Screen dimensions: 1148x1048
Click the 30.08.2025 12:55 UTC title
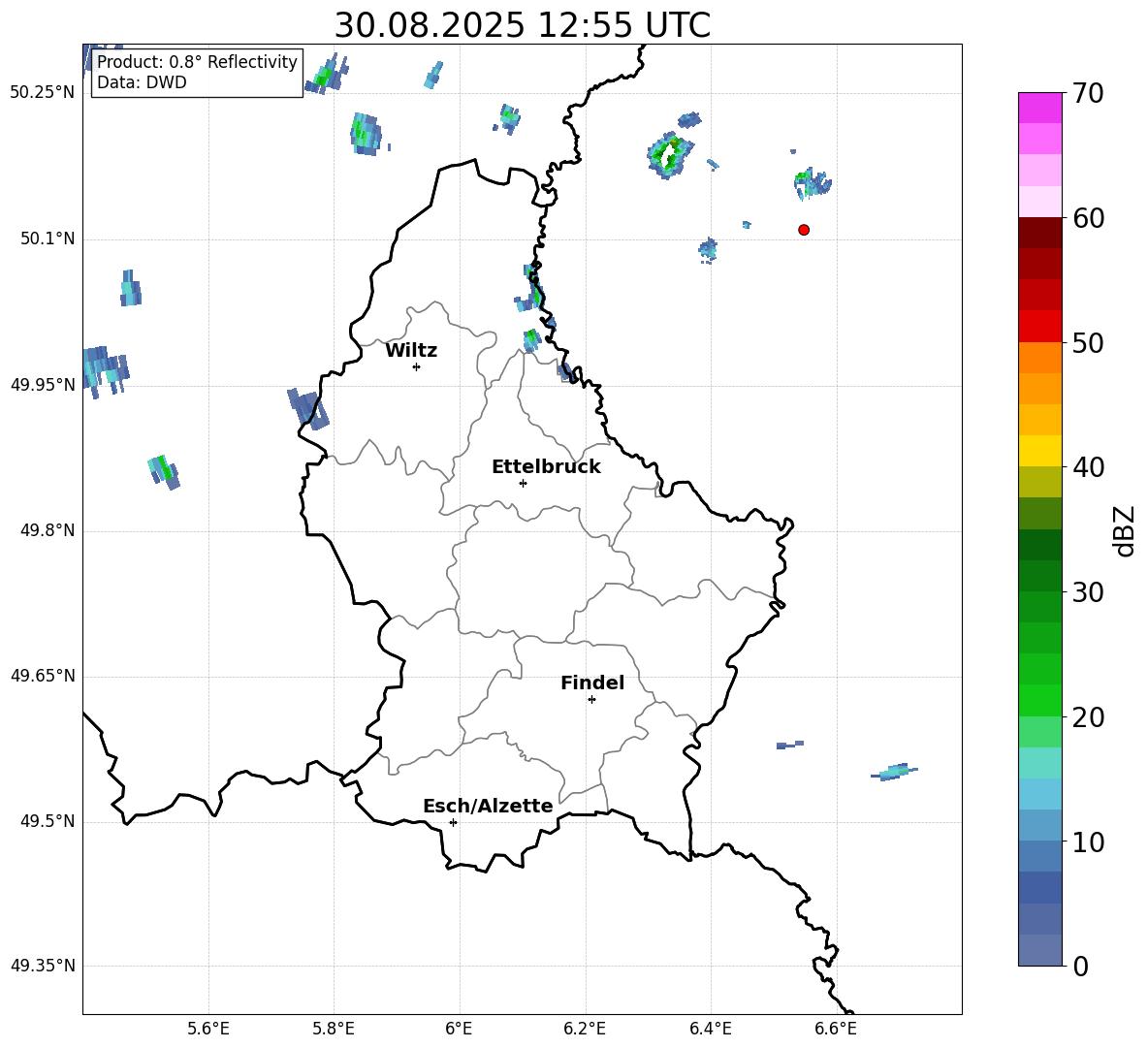click(522, 25)
